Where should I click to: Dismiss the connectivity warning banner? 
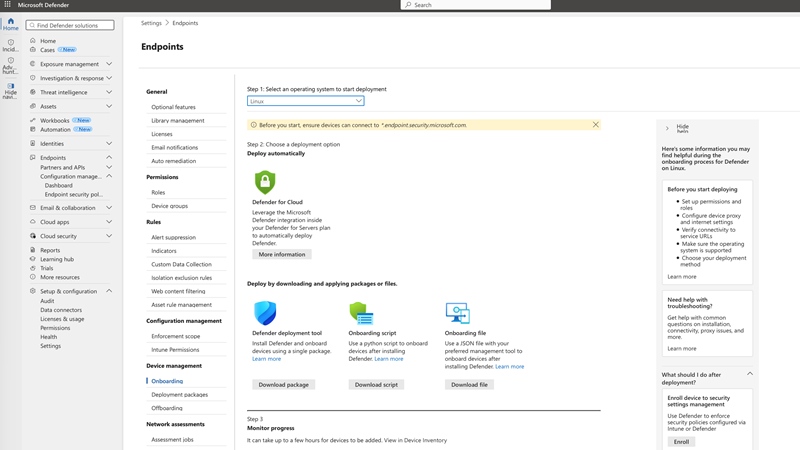(x=595, y=124)
